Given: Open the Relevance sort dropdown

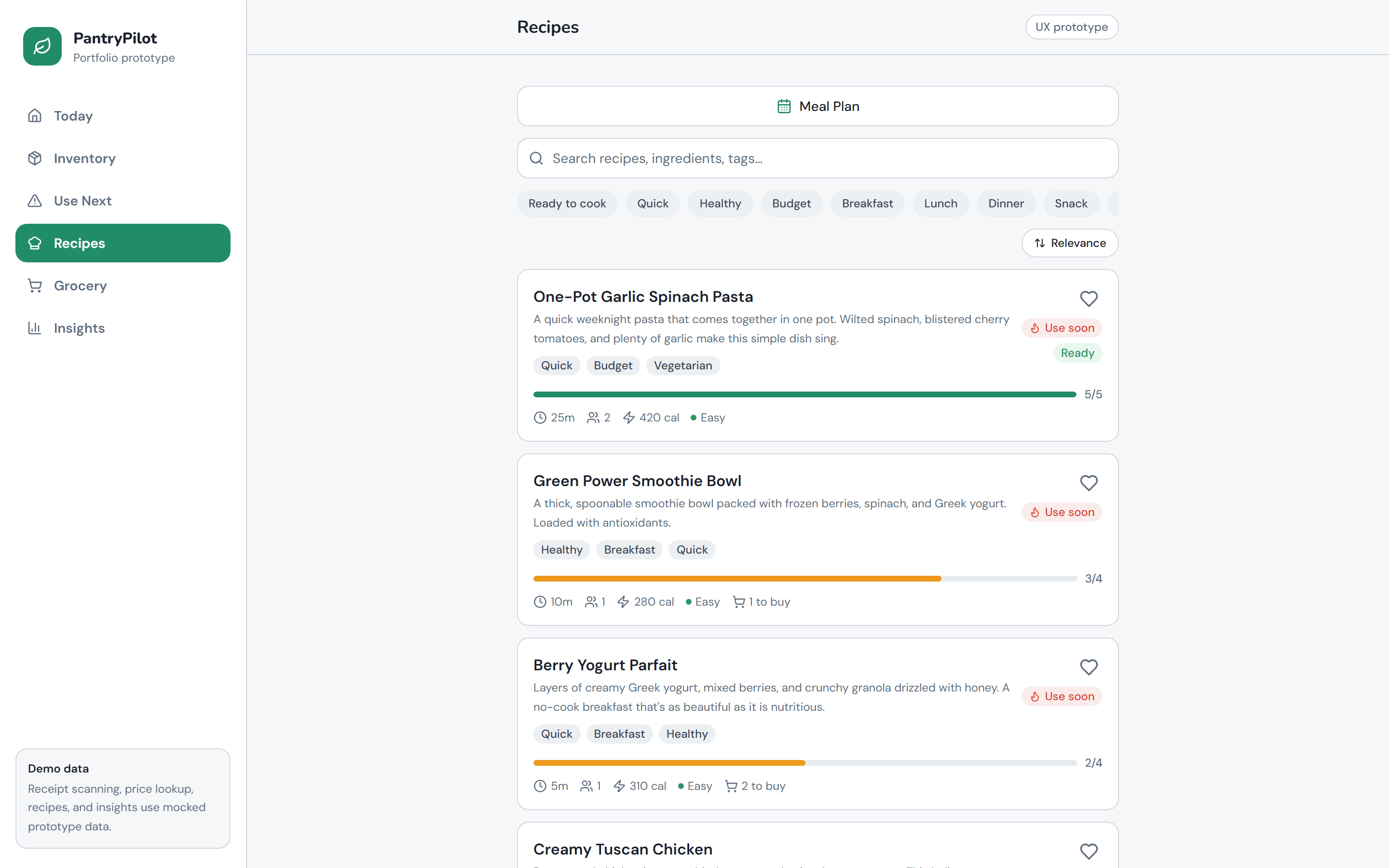Looking at the screenshot, I should tap(1070, 244).
